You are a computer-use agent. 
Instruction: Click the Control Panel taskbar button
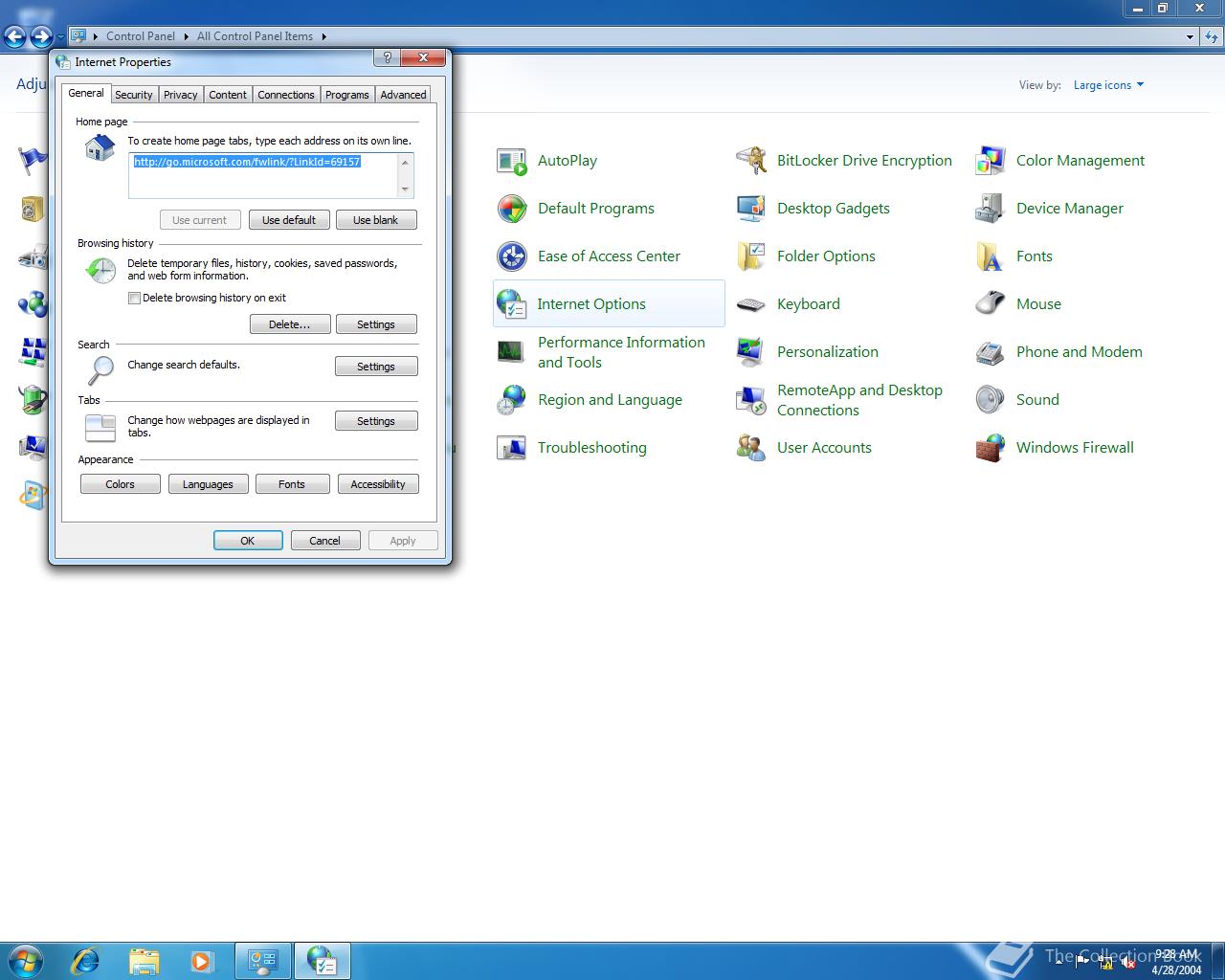click(x=263, y=961)
